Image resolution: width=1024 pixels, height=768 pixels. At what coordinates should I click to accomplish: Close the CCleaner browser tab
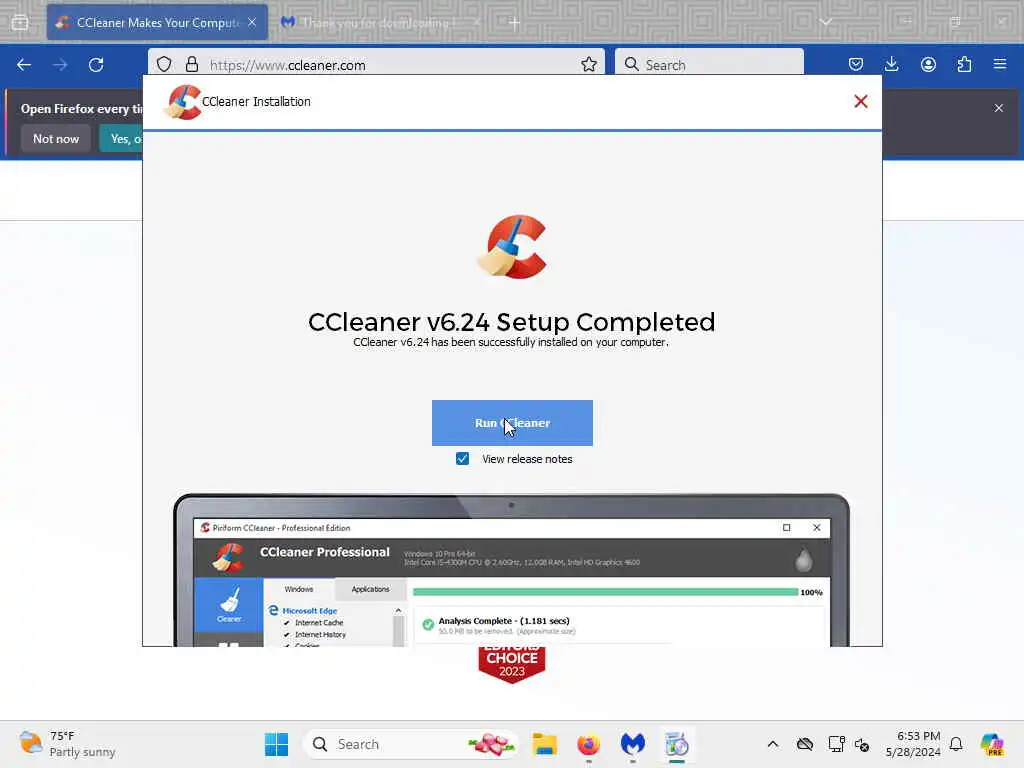[x=252, y=22]
